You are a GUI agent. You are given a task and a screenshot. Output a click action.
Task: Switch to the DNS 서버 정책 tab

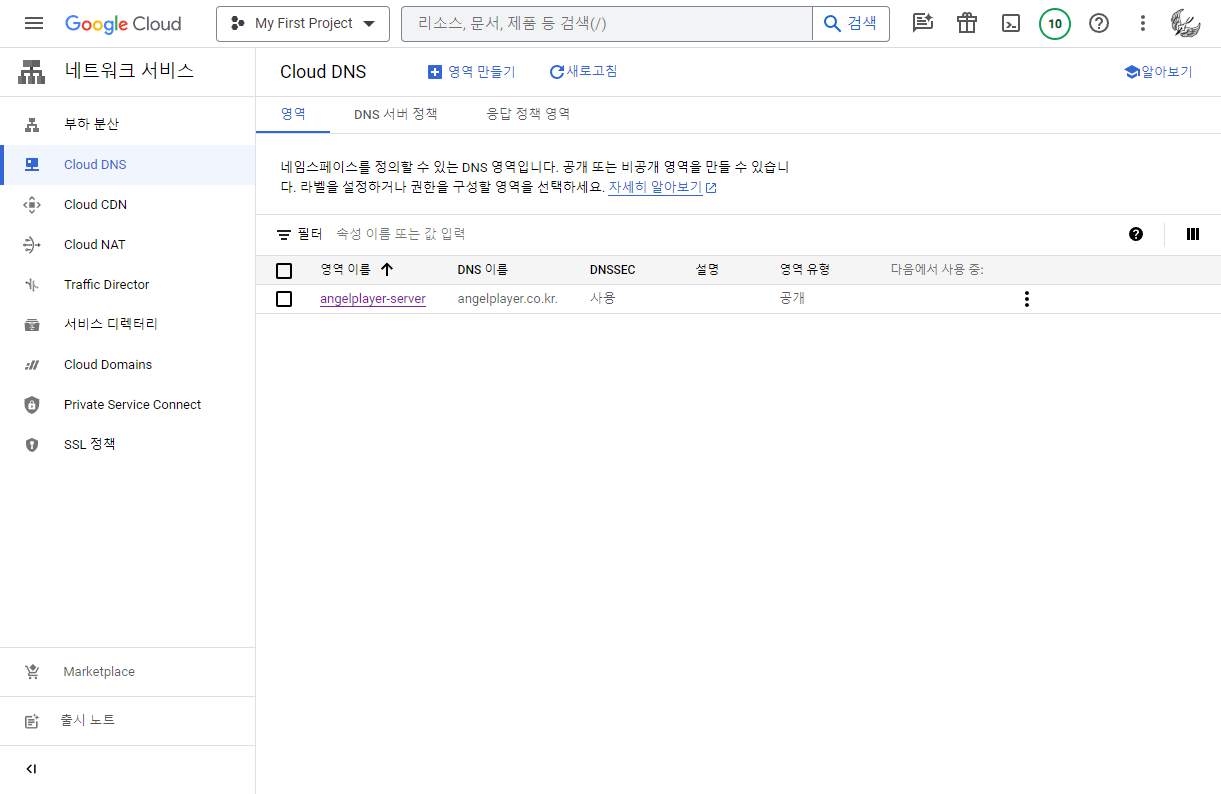click(396, 114)
